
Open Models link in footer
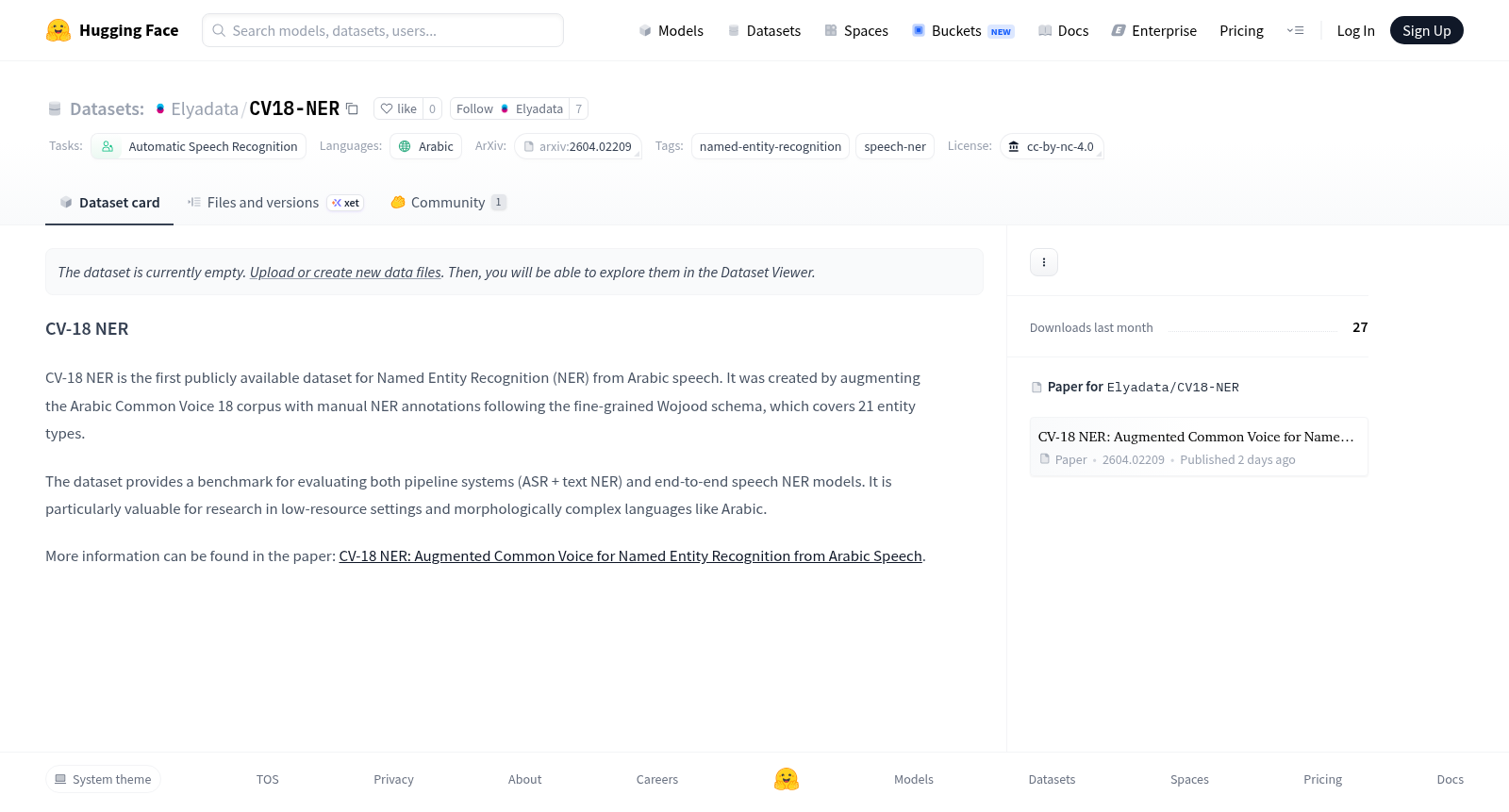pyautogui.click(x=914, y=779)
